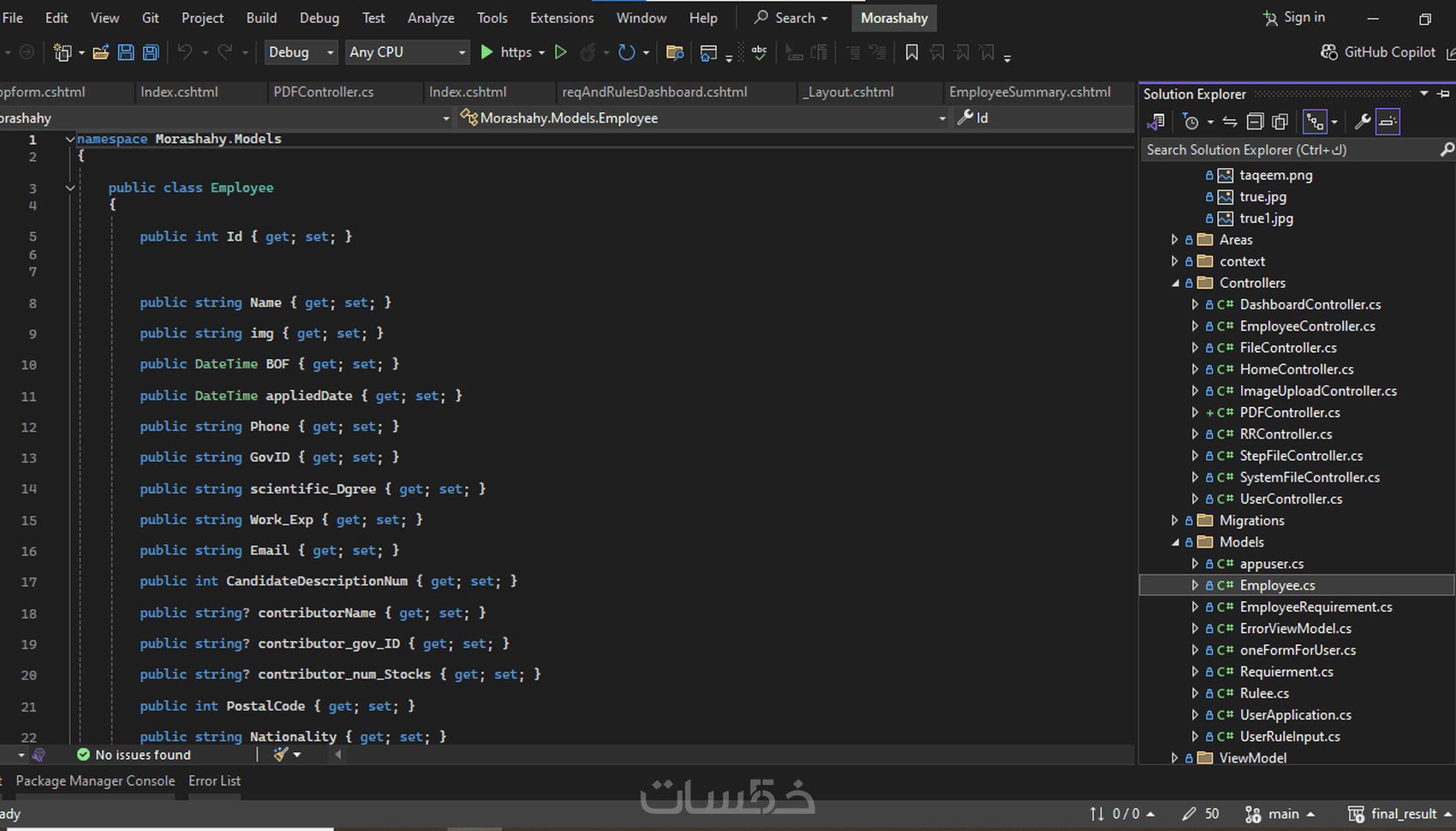Click the Open File folder icon
The width and height of the screenshot is (1456, 831).
(101, 52)
